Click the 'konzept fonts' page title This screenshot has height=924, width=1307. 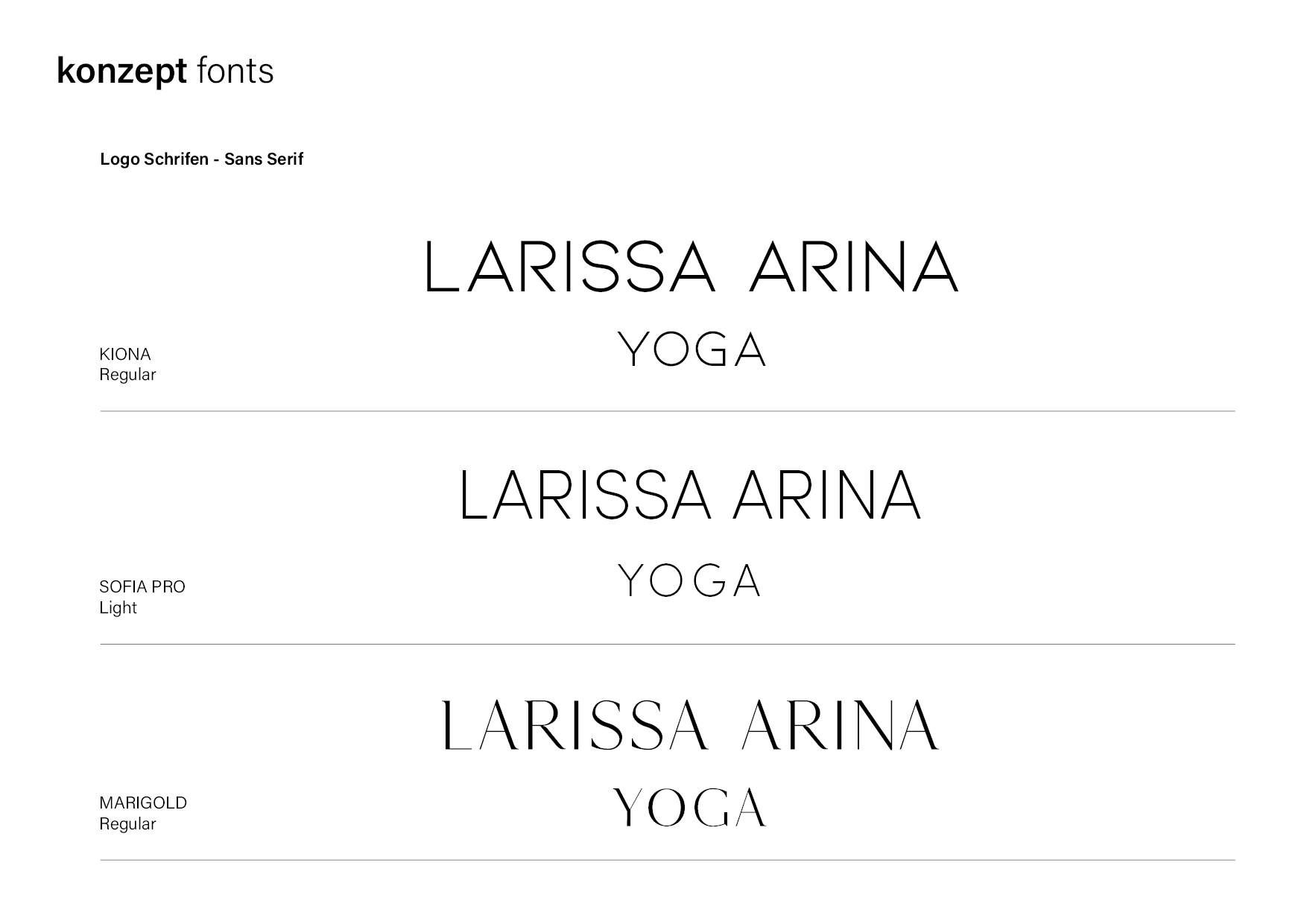pos(165,72)
